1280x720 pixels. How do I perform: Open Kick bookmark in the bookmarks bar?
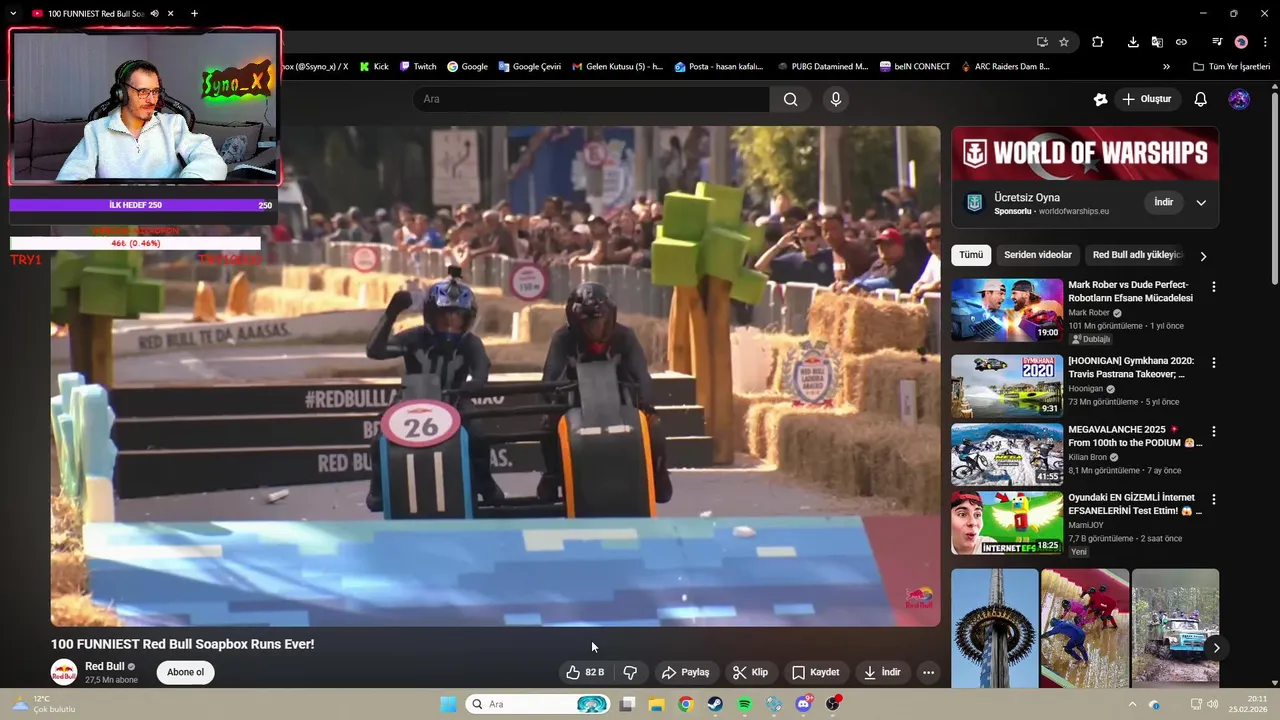coord(374,67)
